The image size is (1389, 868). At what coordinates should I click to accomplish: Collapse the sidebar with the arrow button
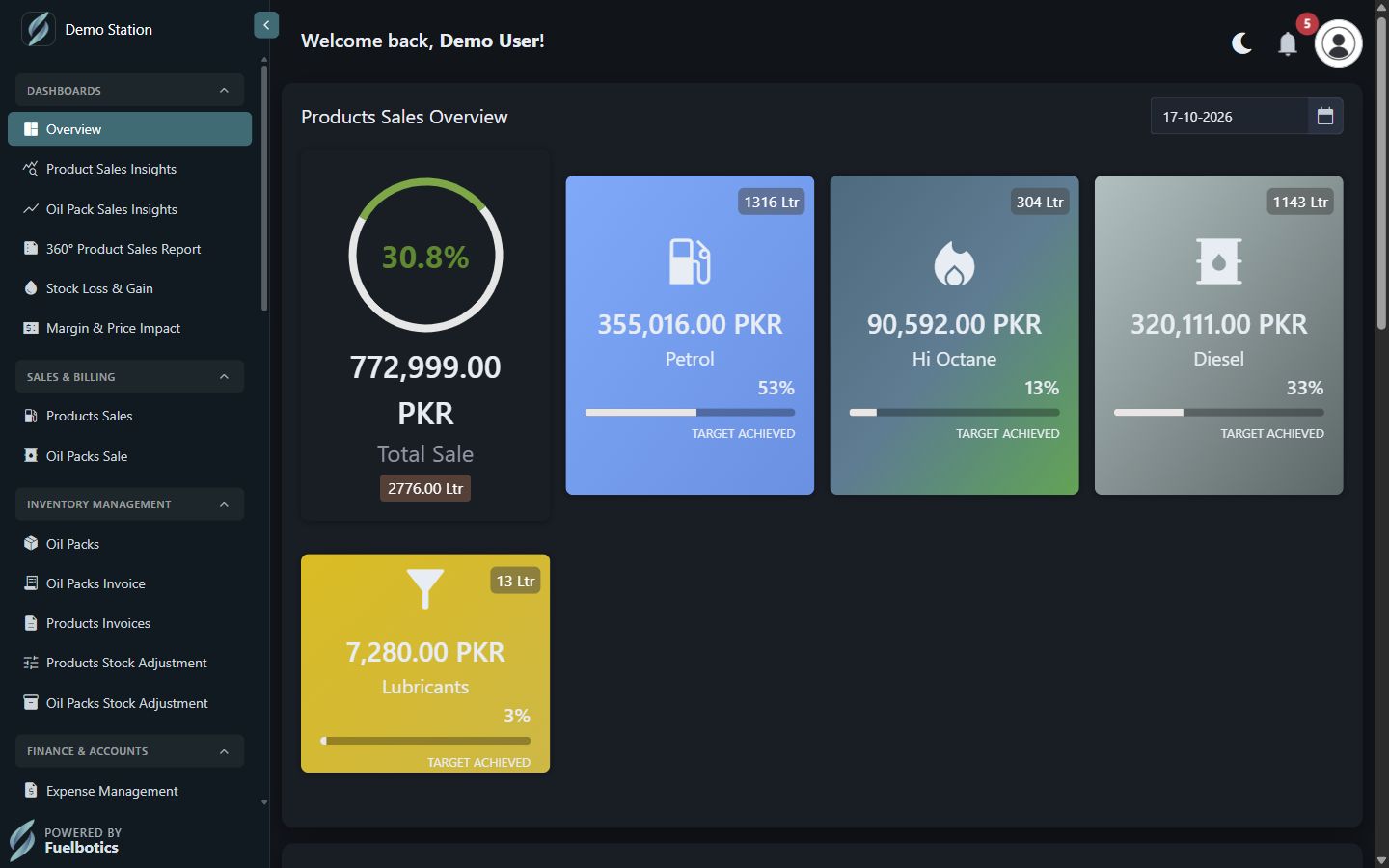(x=266, y=25)
